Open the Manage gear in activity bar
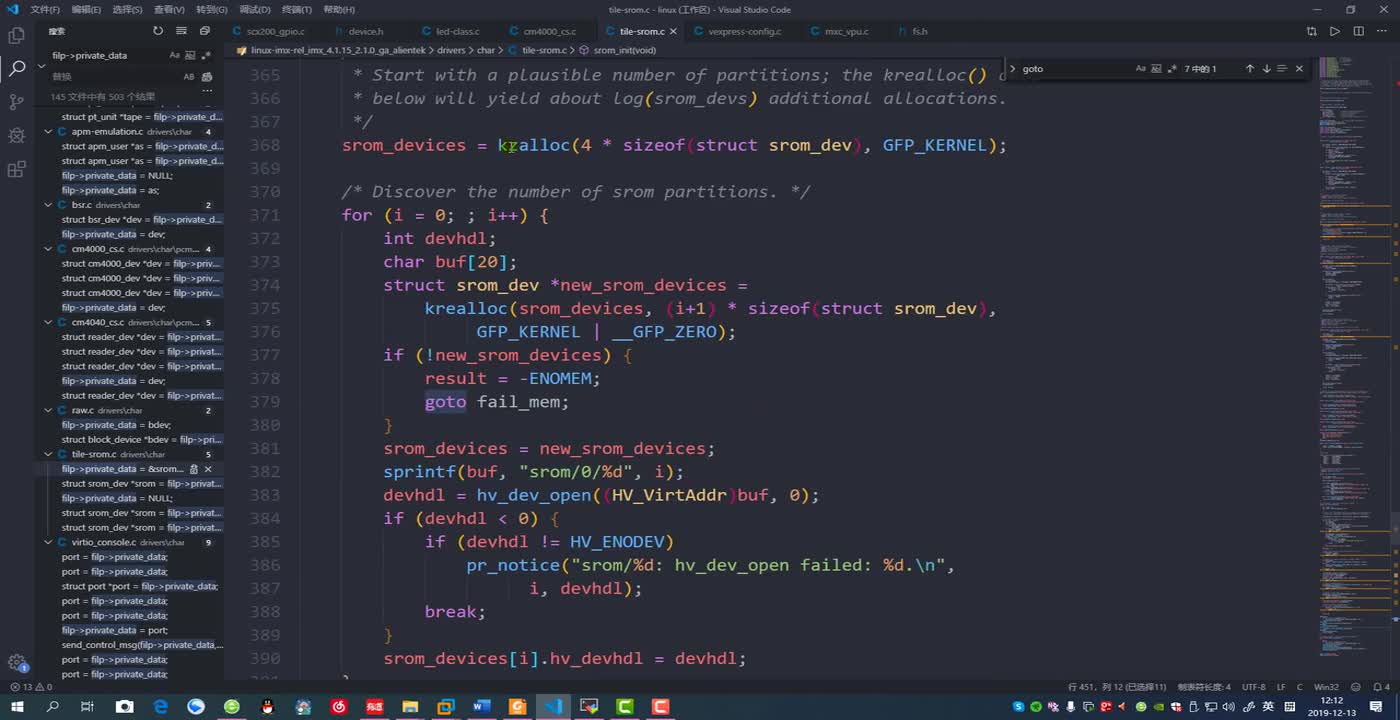The height and width of the screenshot is (720, 1400). (x=16, y=662)
